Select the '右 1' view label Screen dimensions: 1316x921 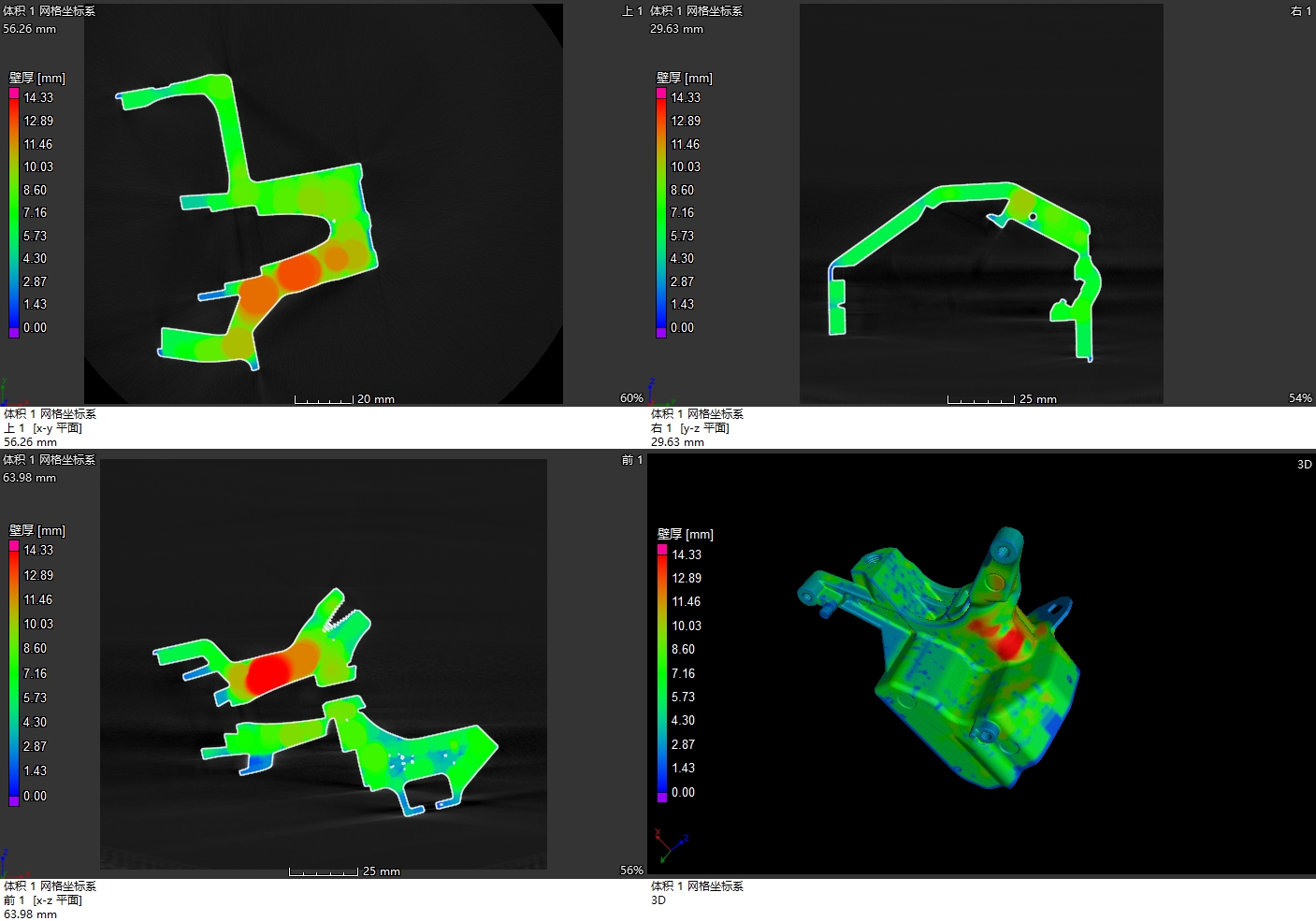coord(1300,11)
